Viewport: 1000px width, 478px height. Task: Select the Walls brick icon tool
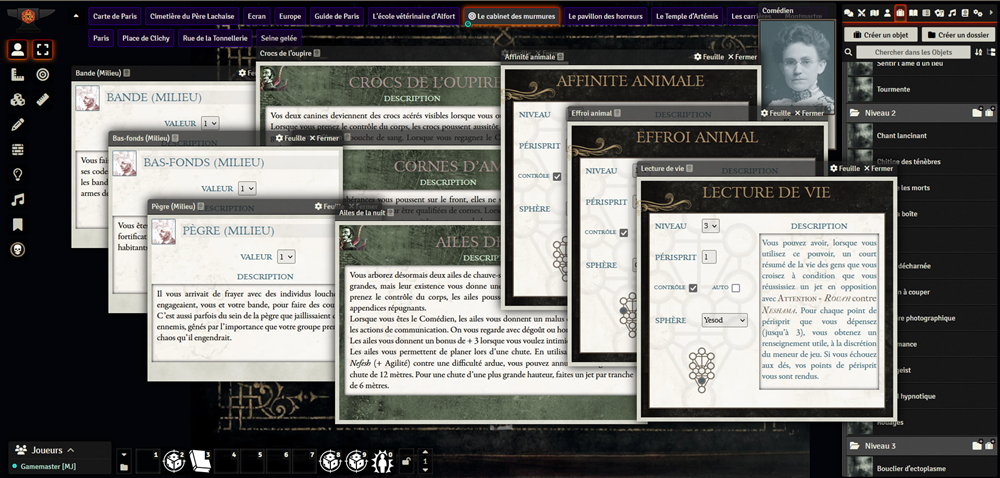click(18, 149)
